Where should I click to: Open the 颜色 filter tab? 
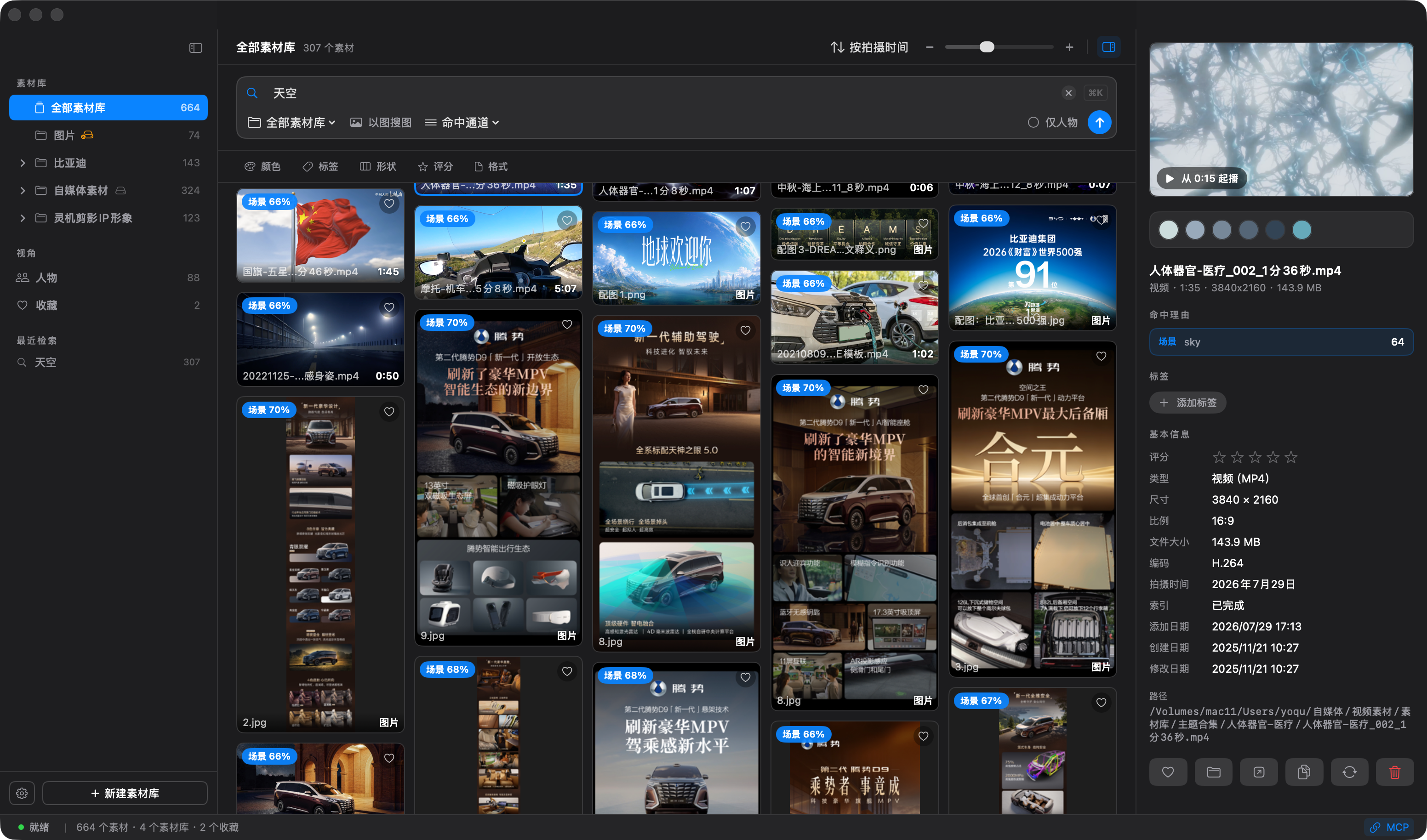pyautogui.click(x=262, y=166)
